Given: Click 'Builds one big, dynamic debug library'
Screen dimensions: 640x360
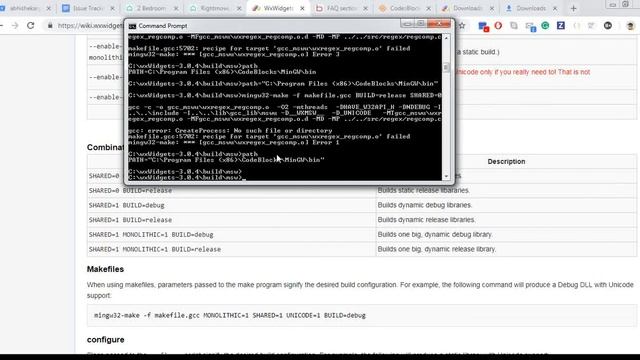Looking at the screenshot, I should pyautogui.click(x=506, y=235).
